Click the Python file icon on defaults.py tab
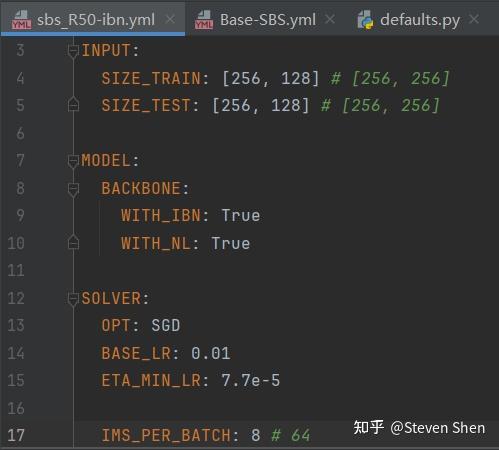 [x=365, y=20]
